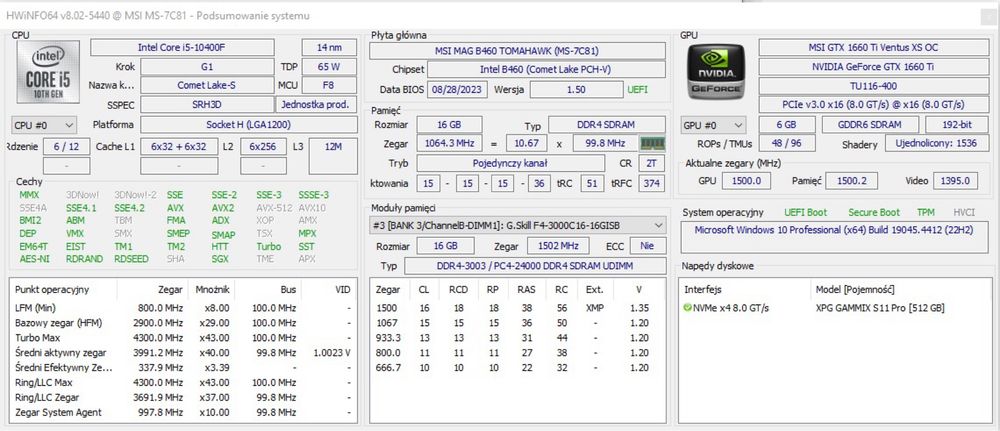Click the Intel B460 chipset field
This screenshot has height=431, width=1000.
point(546,69)
